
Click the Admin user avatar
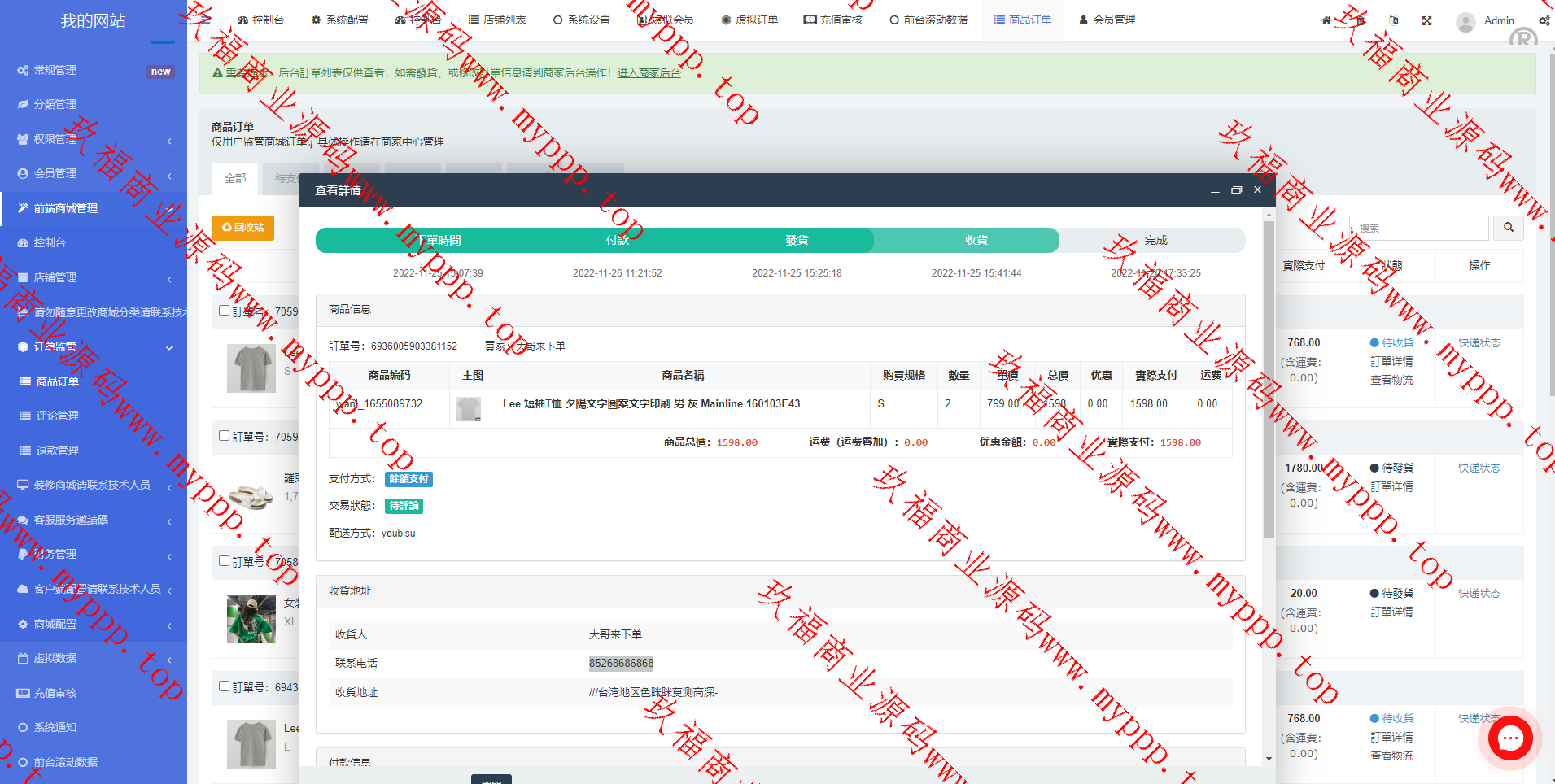1465,21
